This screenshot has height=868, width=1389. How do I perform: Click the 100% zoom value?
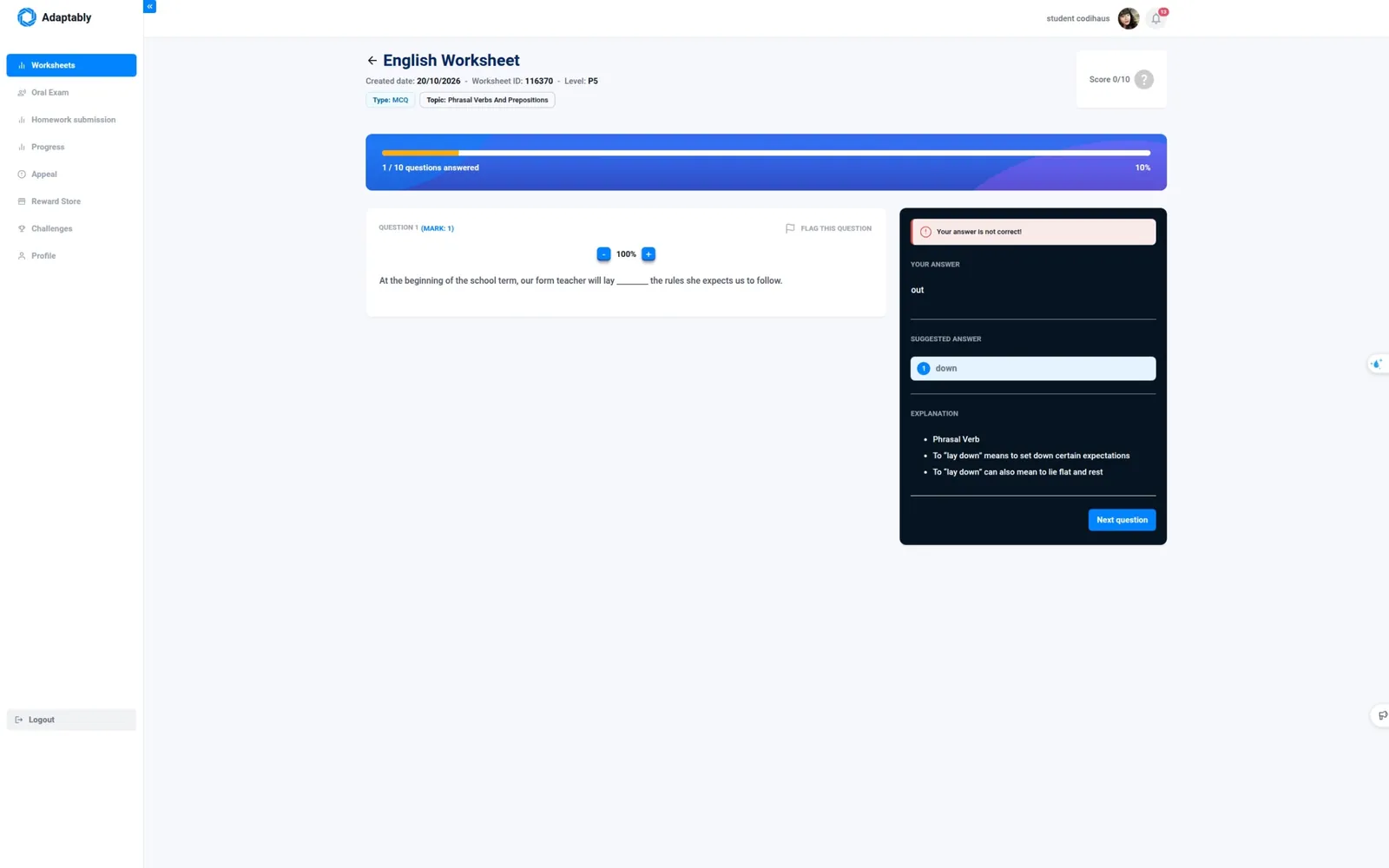click(x=626, y=254)
